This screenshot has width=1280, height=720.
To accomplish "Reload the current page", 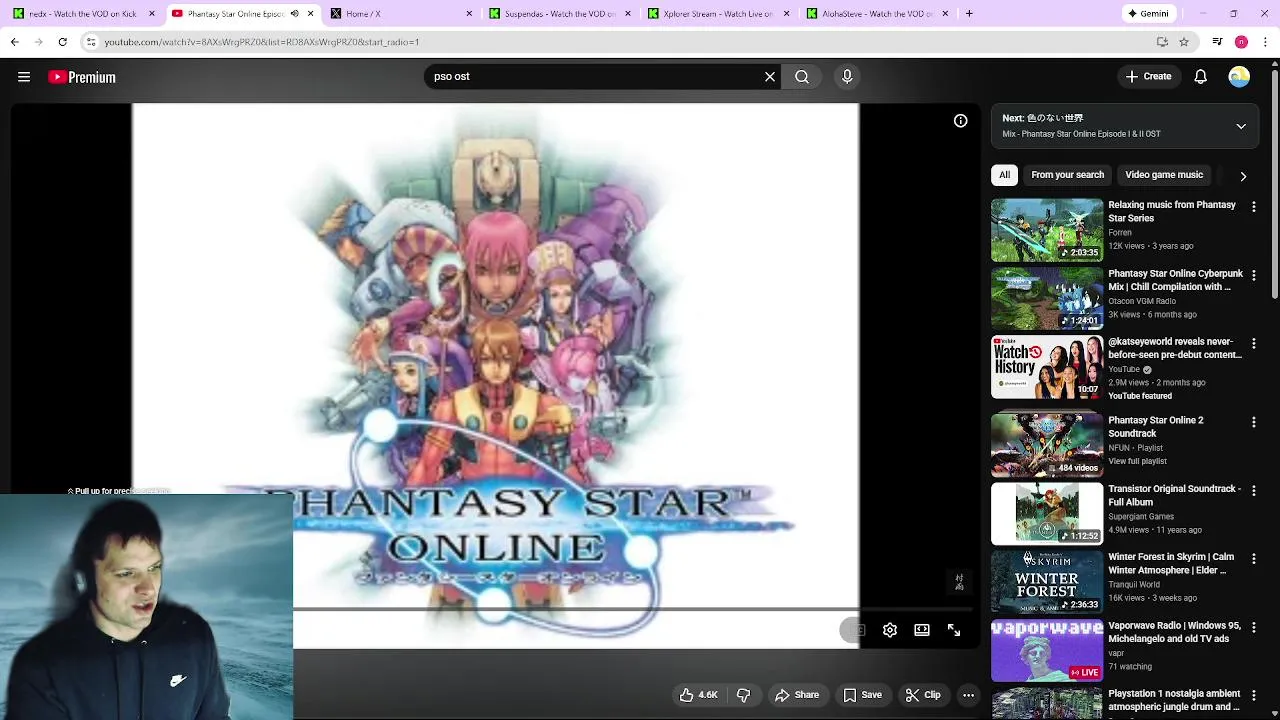I will pyautogui.click(x=62, y=42).
